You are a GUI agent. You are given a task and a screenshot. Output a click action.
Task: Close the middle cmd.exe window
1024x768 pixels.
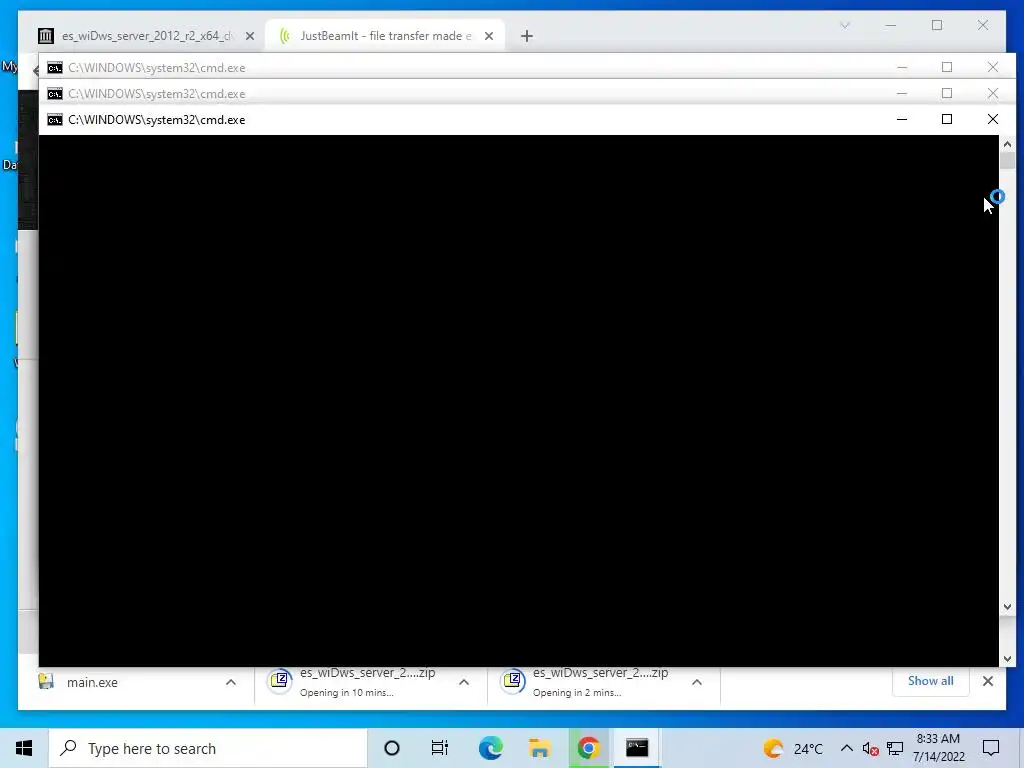(993, 93)
